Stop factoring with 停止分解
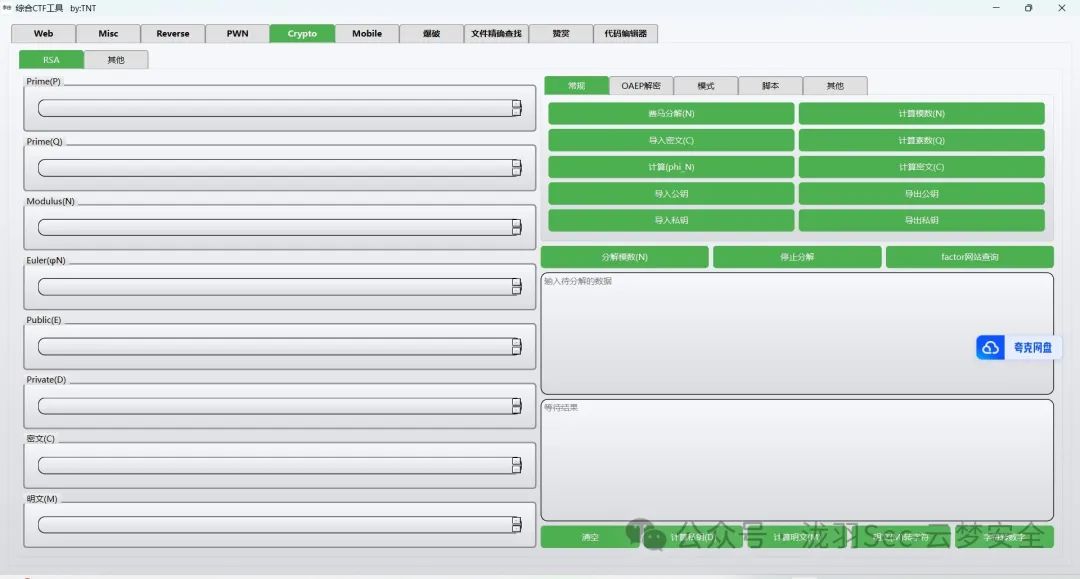1080x579 pixels. point(797,257)
